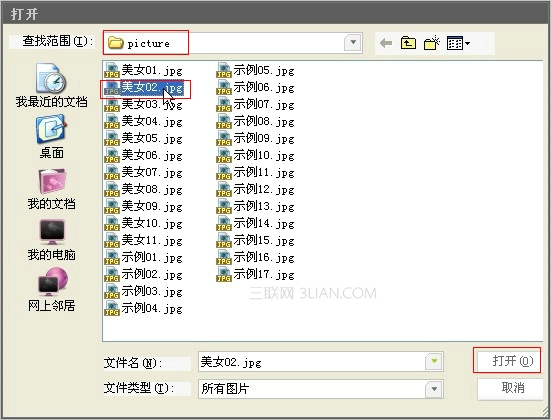Click the Open (打开) button

508,361
